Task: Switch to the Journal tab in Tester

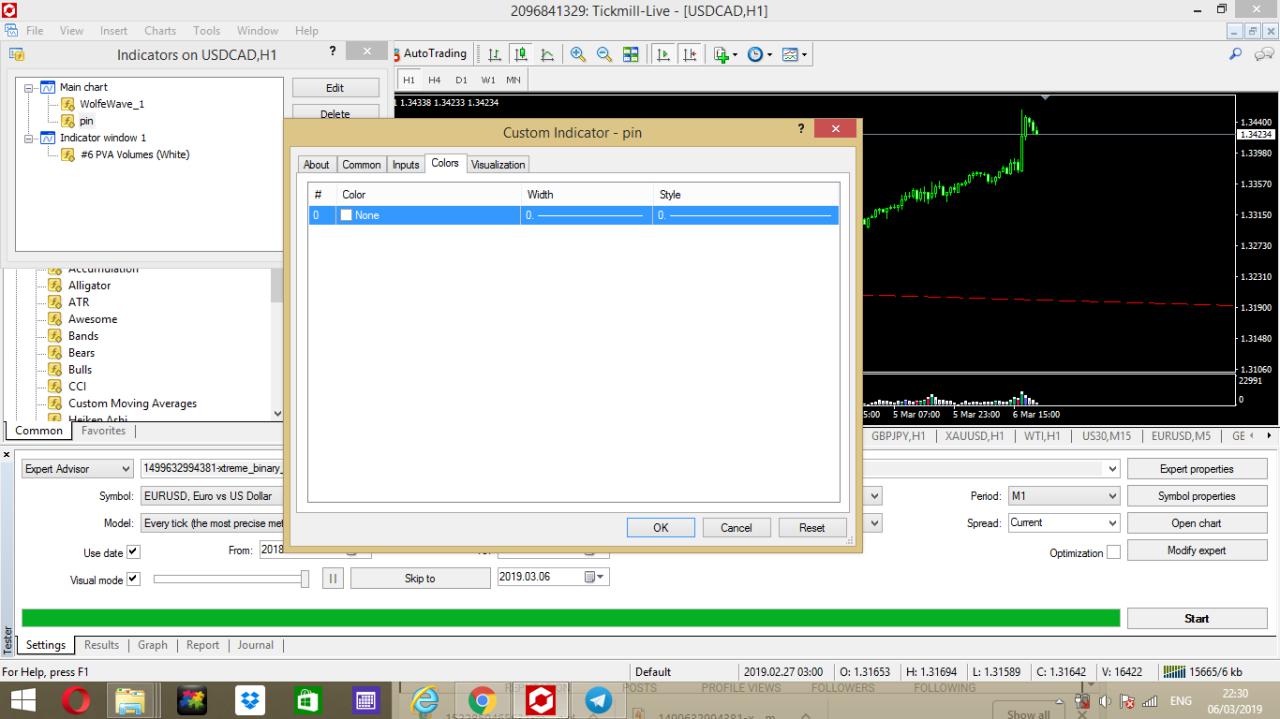Action: click(255, 645)
